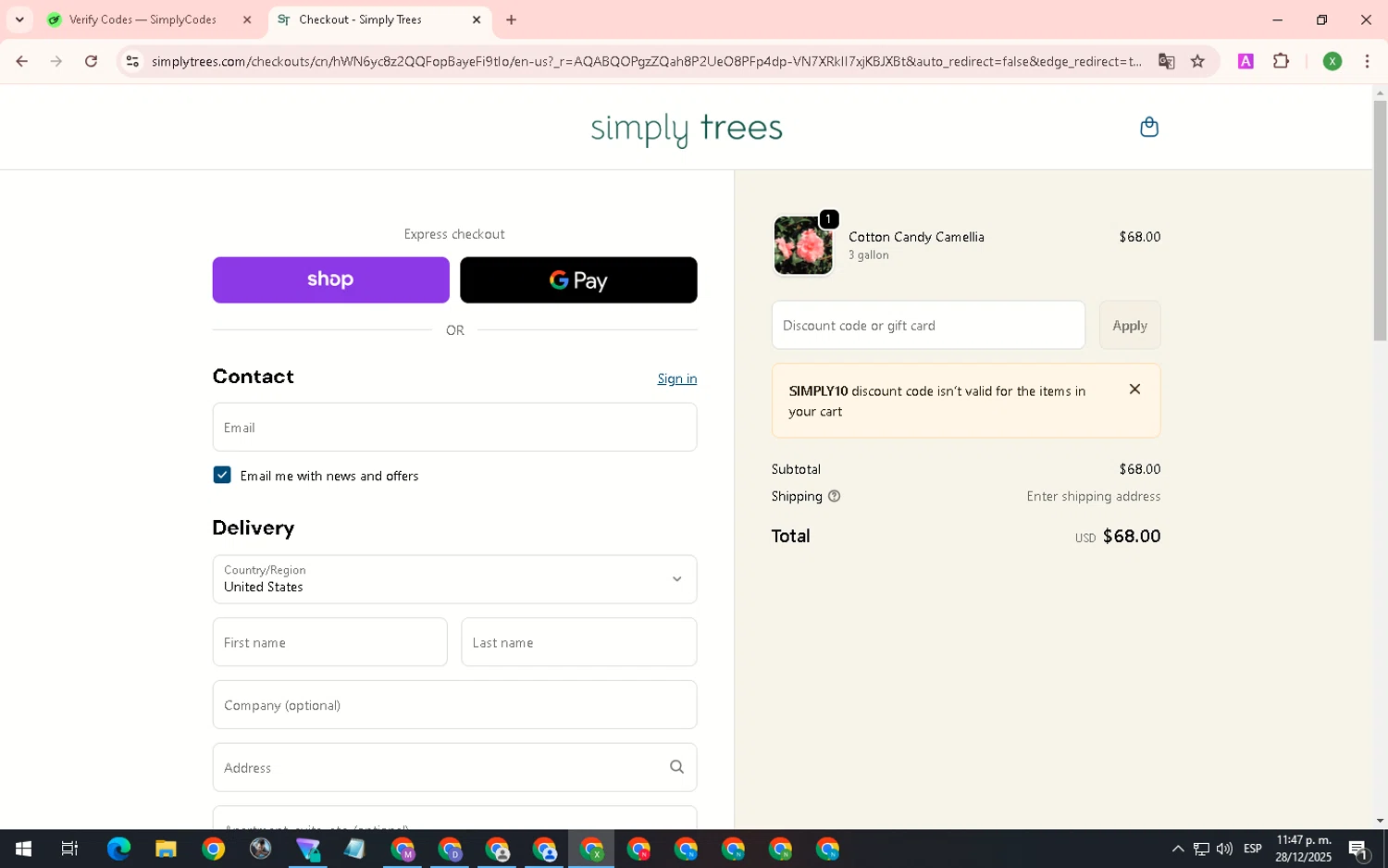Click the Discount code or gift card field

coord(928,325)
